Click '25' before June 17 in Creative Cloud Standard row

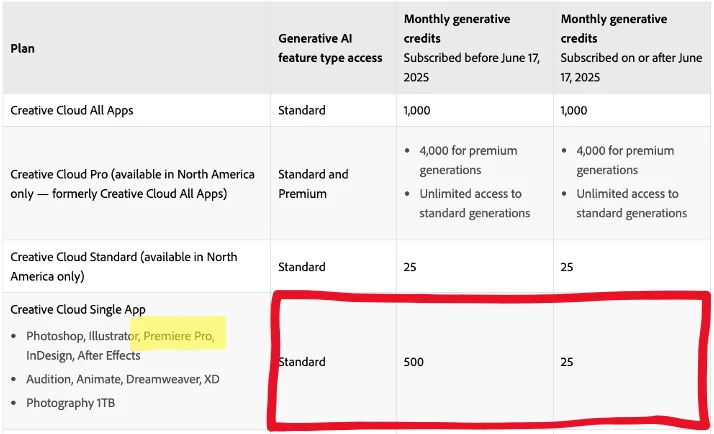point(410,267)
